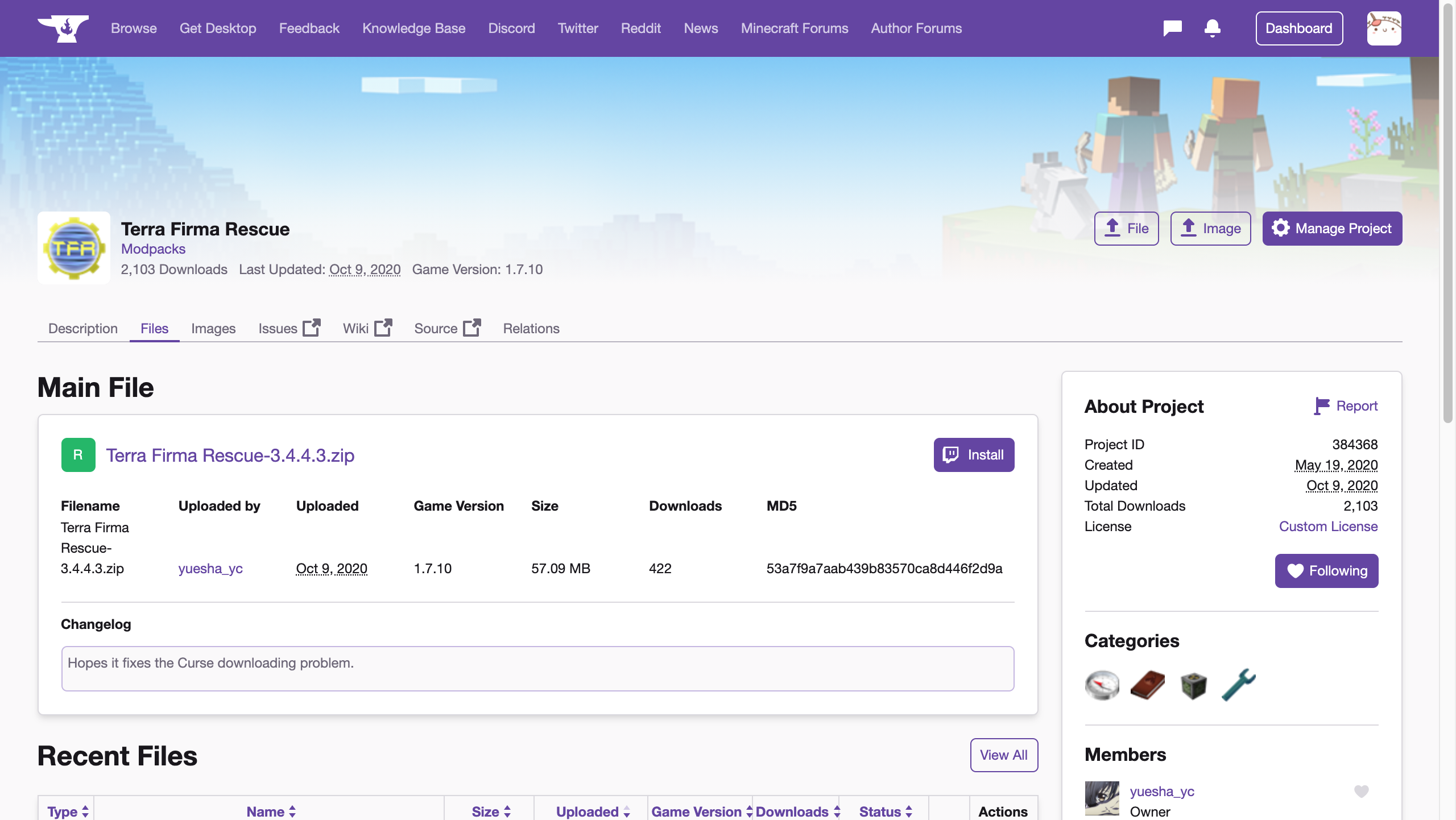Screen dimensions: 1456x820
Task: Open the Custom License link
Action: click(x=1328, y=527)
